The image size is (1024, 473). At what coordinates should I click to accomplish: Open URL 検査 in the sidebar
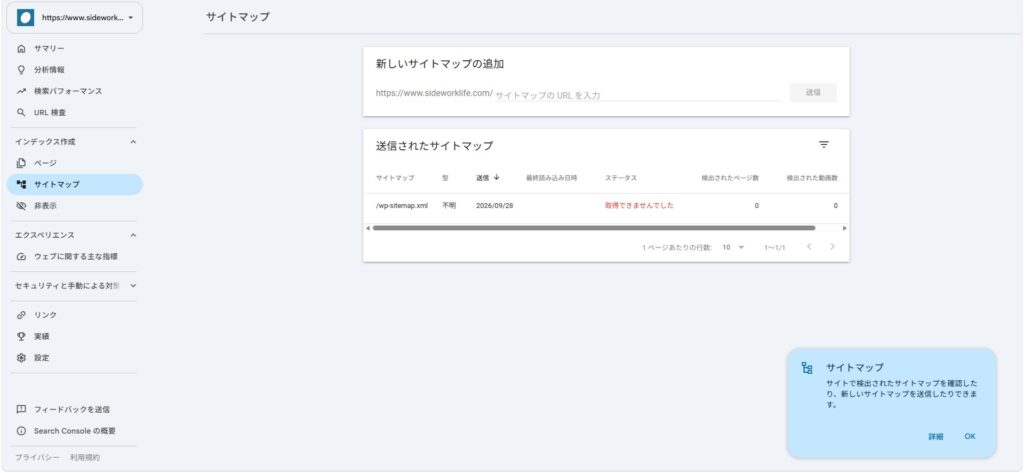tap(74, 112)
